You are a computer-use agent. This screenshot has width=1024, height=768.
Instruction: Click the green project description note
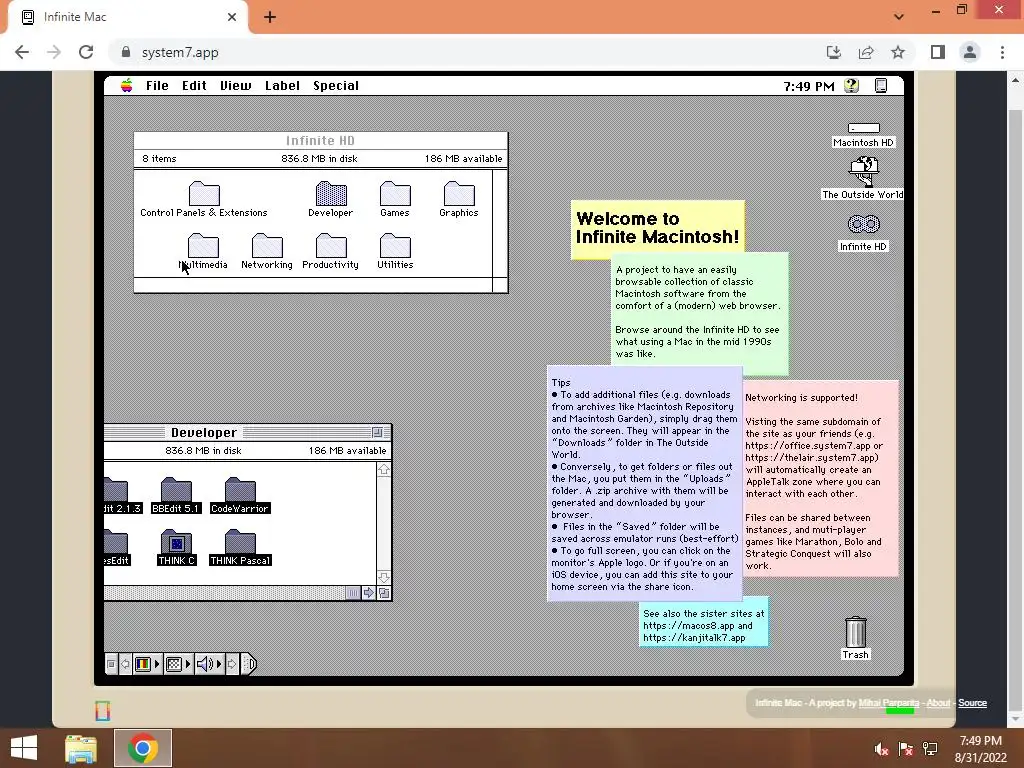point(700,313)
